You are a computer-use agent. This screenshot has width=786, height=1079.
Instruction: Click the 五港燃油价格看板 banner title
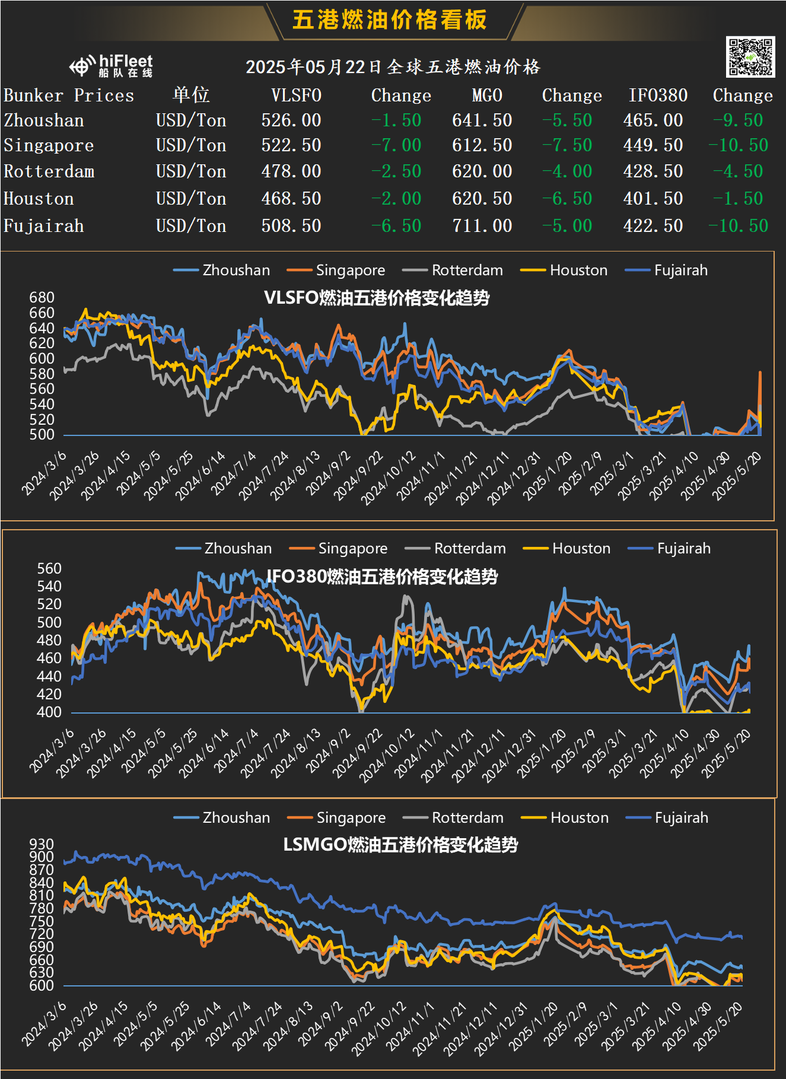[390, 19]
